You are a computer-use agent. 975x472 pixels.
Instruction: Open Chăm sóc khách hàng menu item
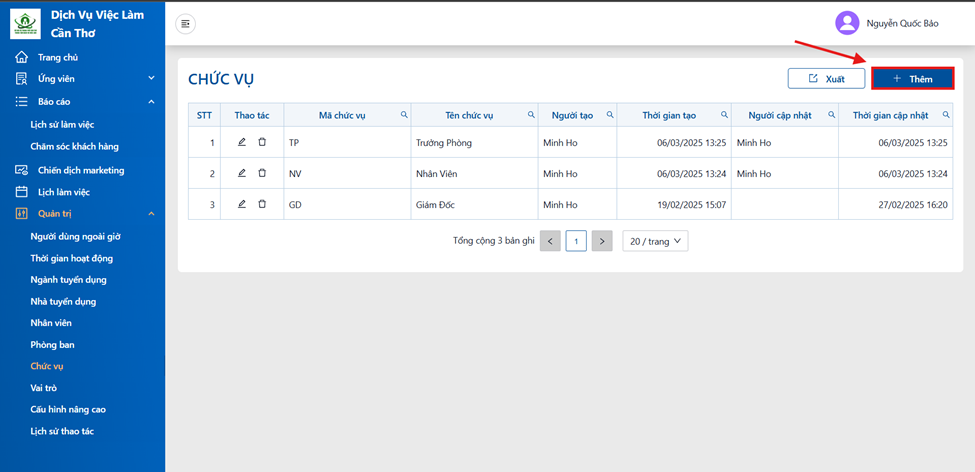(x=75, y=147)
